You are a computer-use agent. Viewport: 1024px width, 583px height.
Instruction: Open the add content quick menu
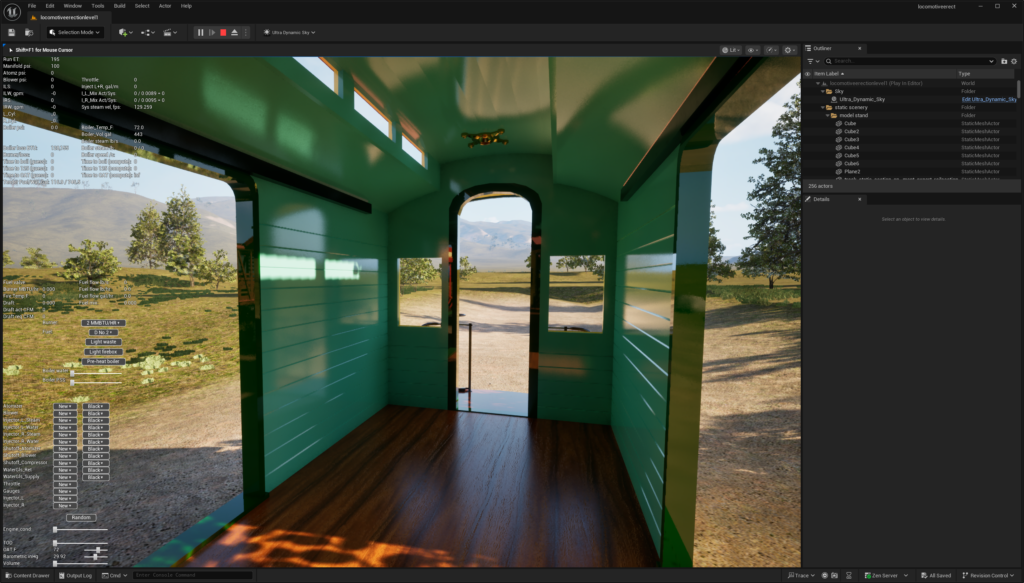click(124, 32)
